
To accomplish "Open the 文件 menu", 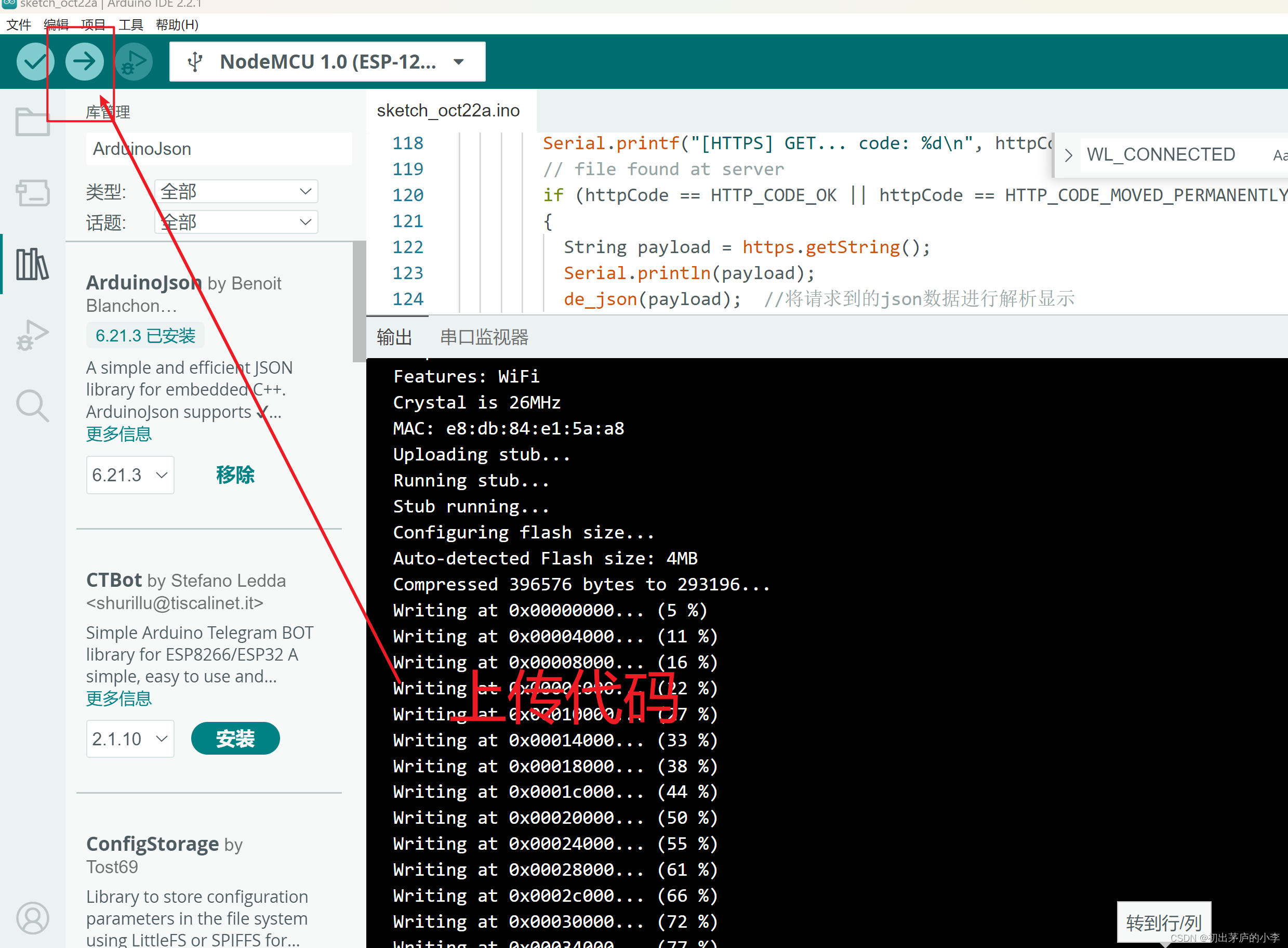I will (x=18, y=24).
